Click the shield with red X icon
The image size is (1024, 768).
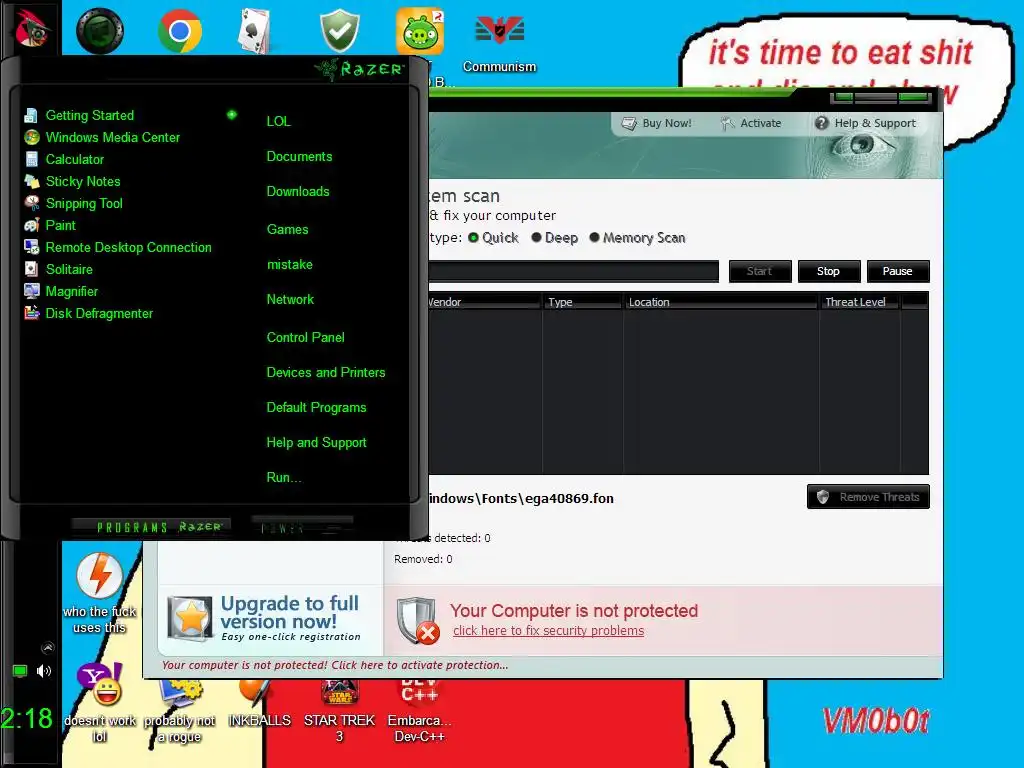(x=418, y=620)
